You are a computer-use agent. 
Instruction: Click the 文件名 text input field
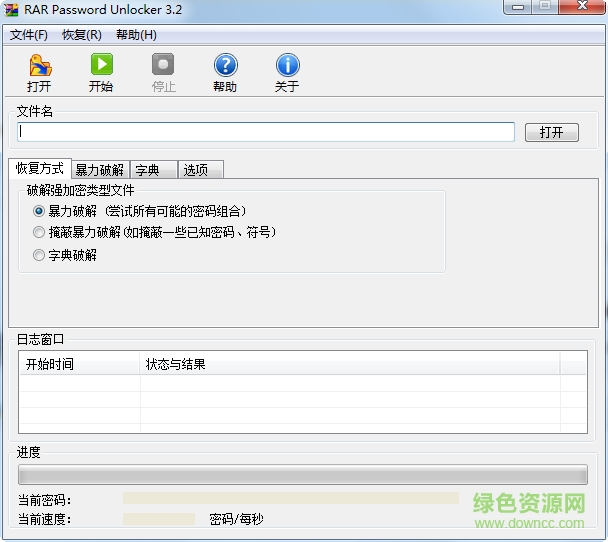(265, 132)
